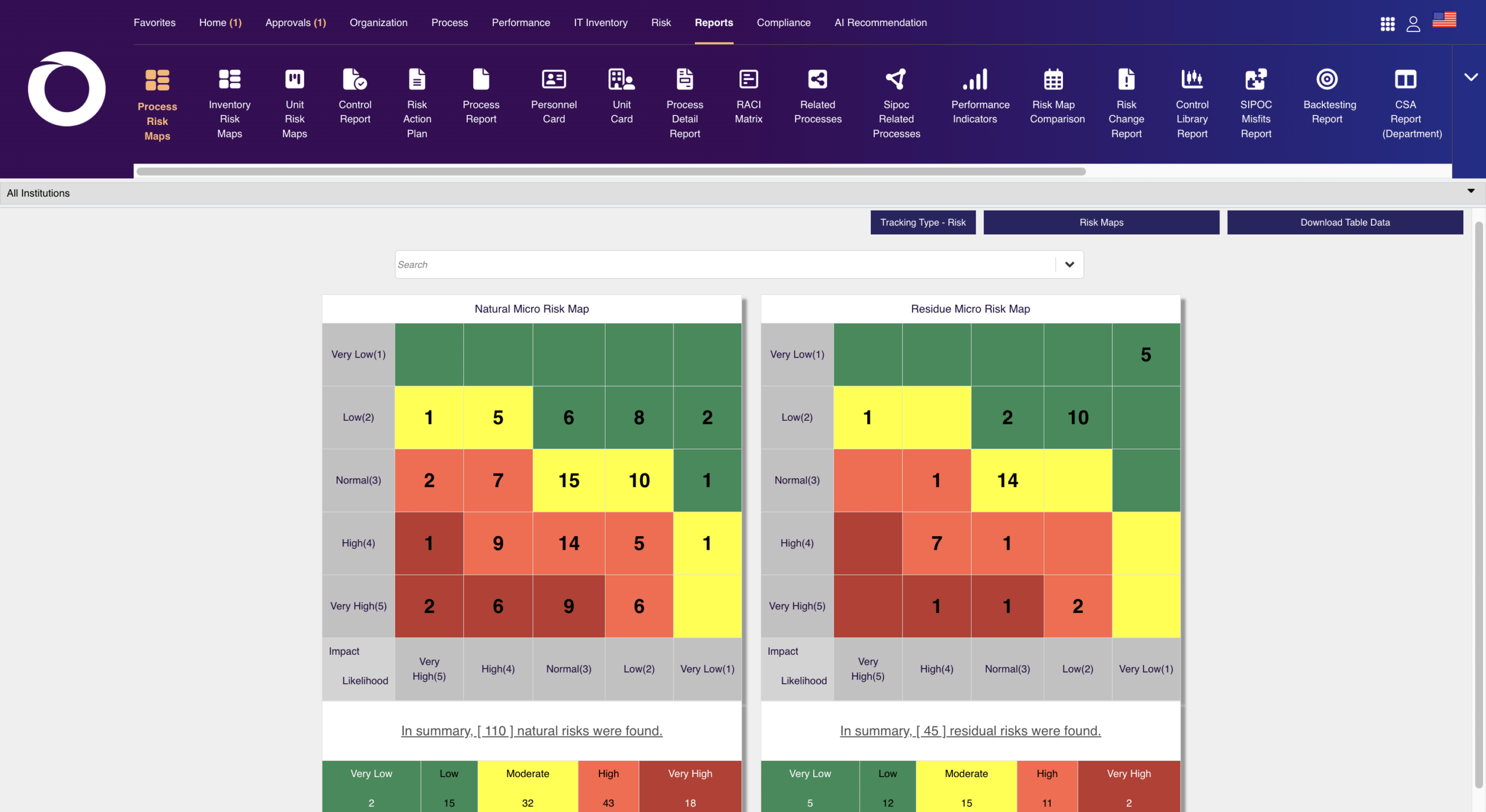Viewport: 1486px width, 812px height.
Task: Open Performance Indicators report icon
Action: pos(975,80)
